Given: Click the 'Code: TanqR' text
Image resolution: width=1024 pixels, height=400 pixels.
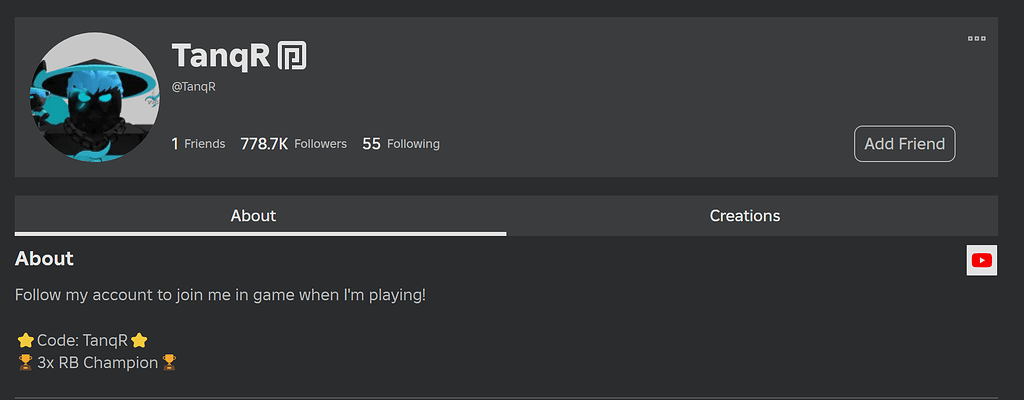Looking at the screenshot, I should pyautogui.click(x=82, y=341).
